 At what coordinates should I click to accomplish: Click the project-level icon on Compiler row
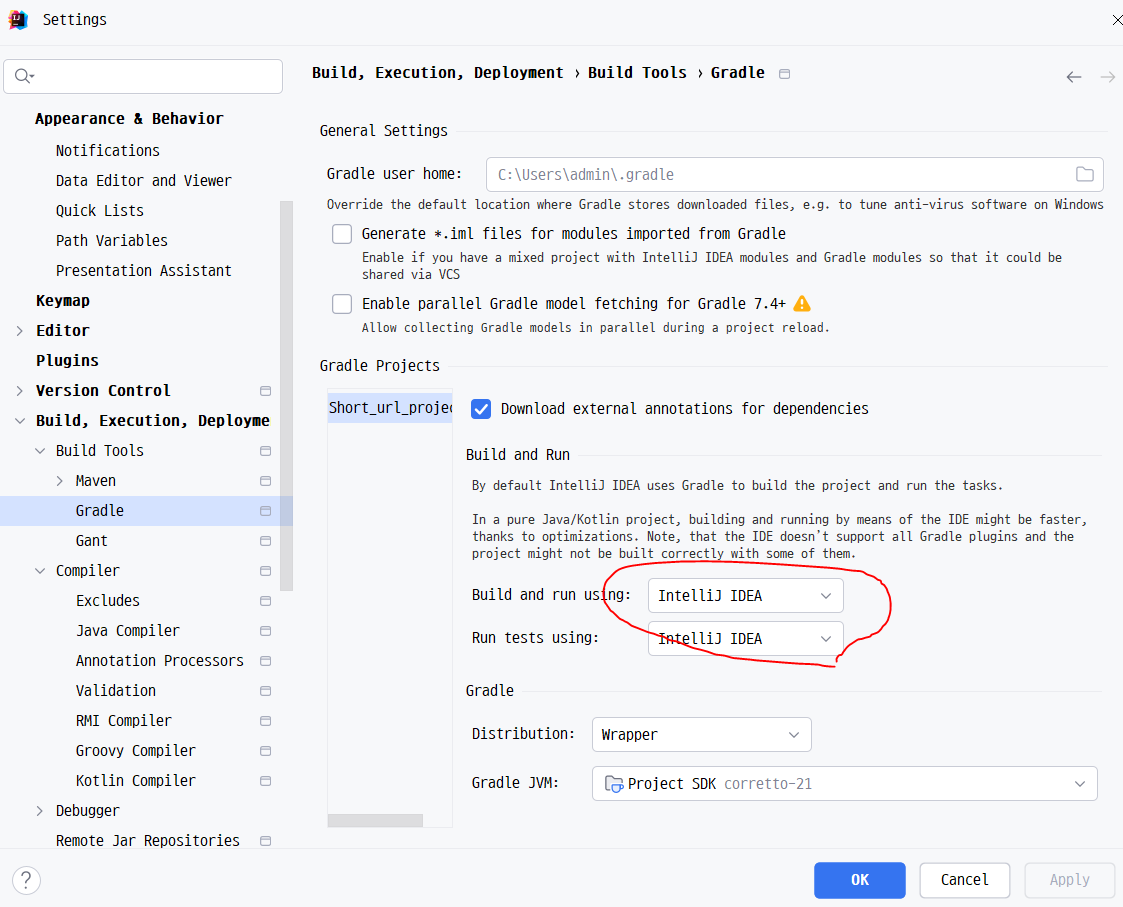coord(265,571)
